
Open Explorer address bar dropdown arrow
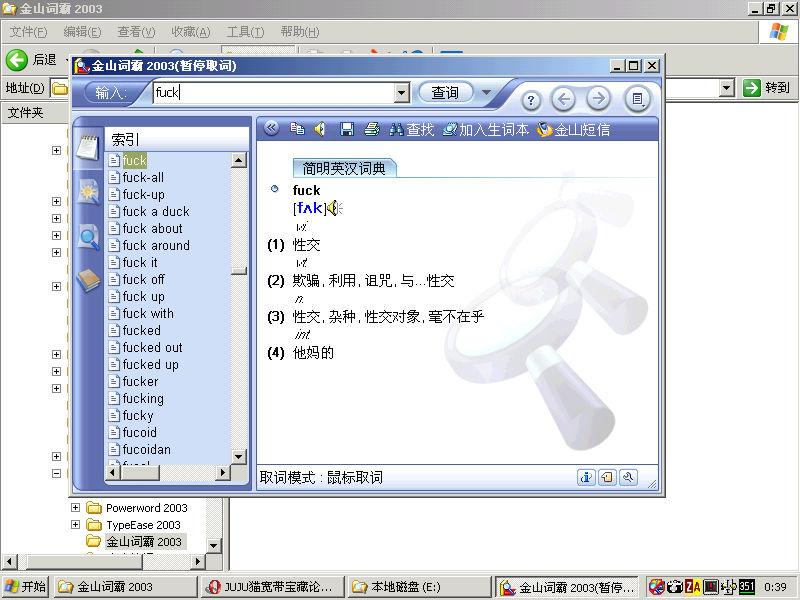[727, 88]
